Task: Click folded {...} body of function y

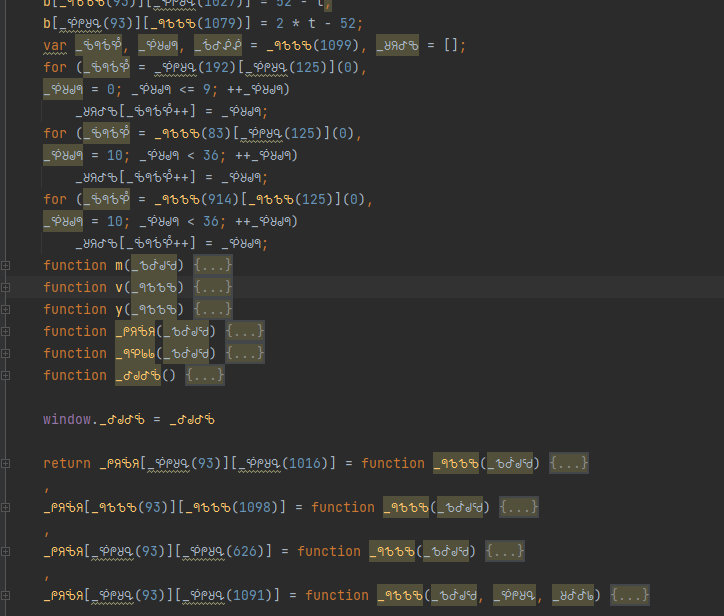Action: point(213,309)
